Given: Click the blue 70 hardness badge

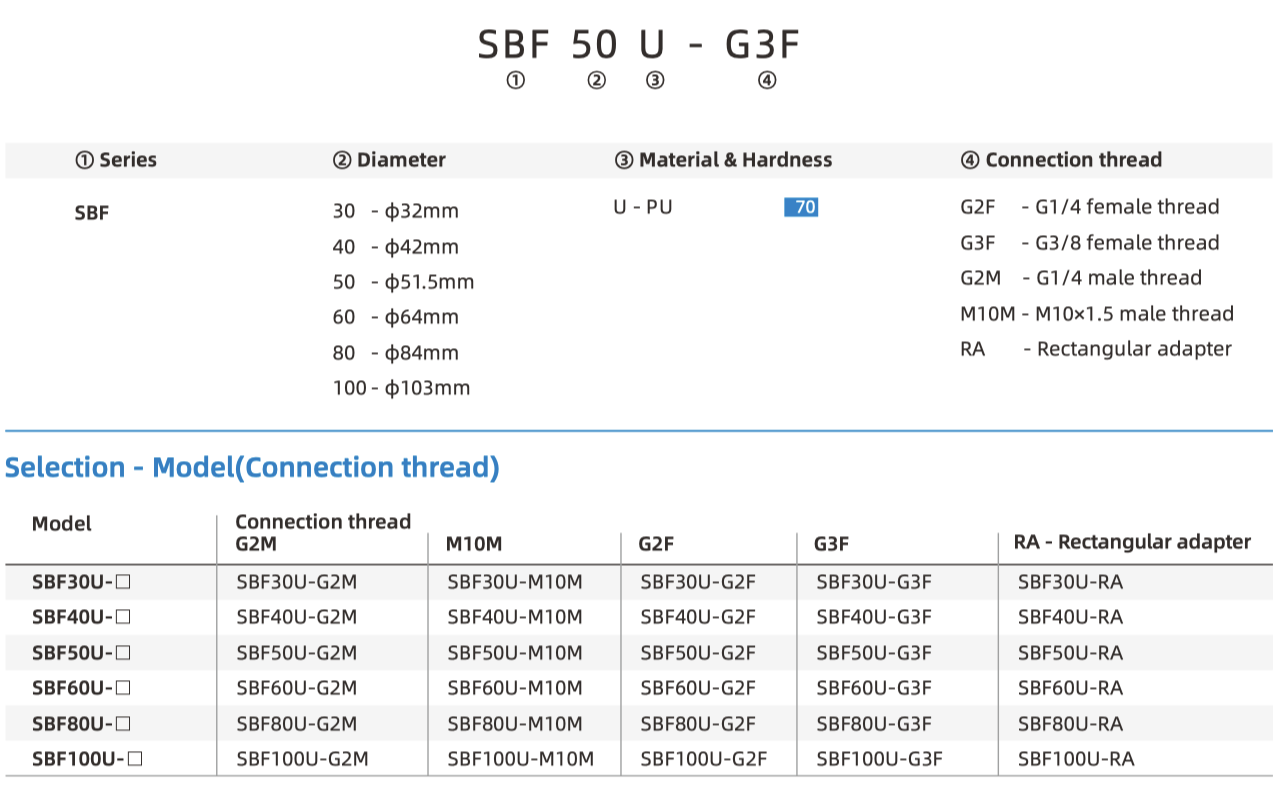Looking at the screenshot, I should point(801,207).
